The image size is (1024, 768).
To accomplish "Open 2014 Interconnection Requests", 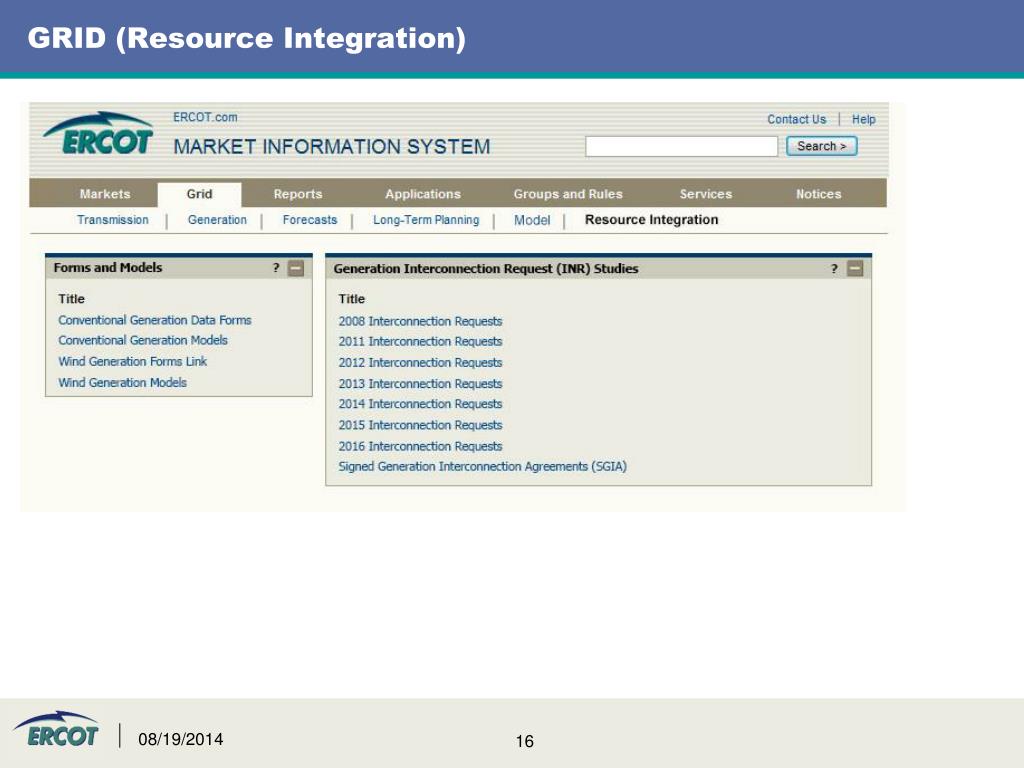I will (421, 404).
